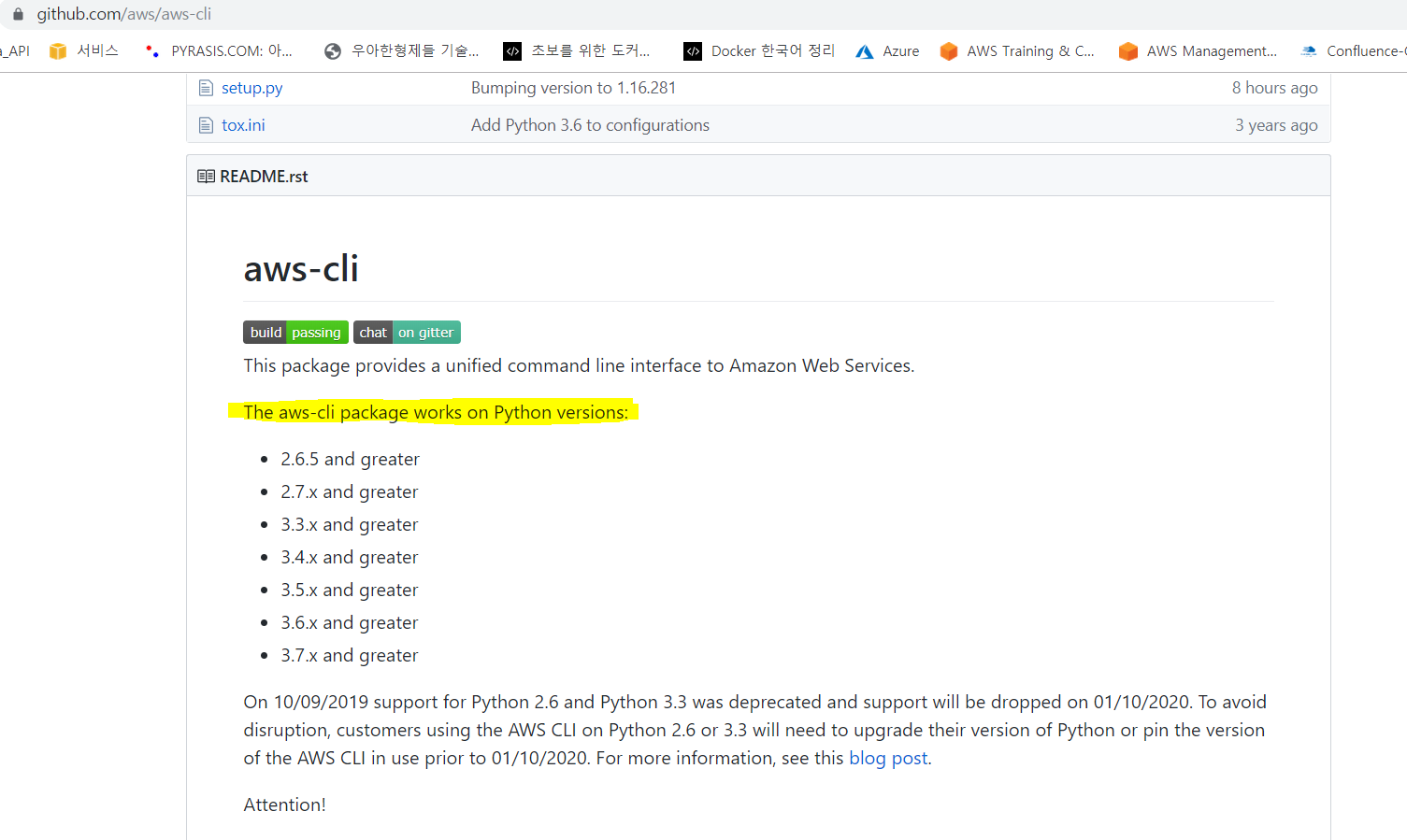Click '3.4.x and greater' list item
Image resolution: width=1407 pixels, height=840 pixels.
[x=350, y=557]
